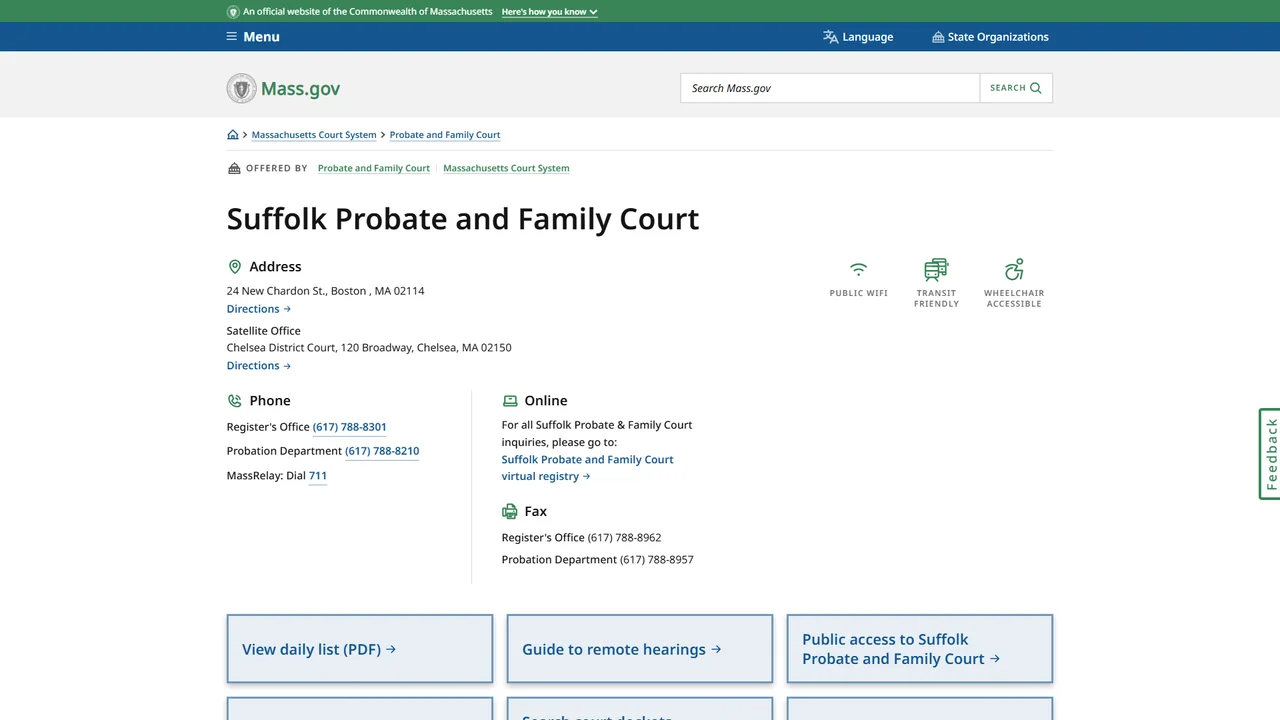Call Register's Office at (617) 788-8301
The image size is (1280, 720).
(350, 427)
